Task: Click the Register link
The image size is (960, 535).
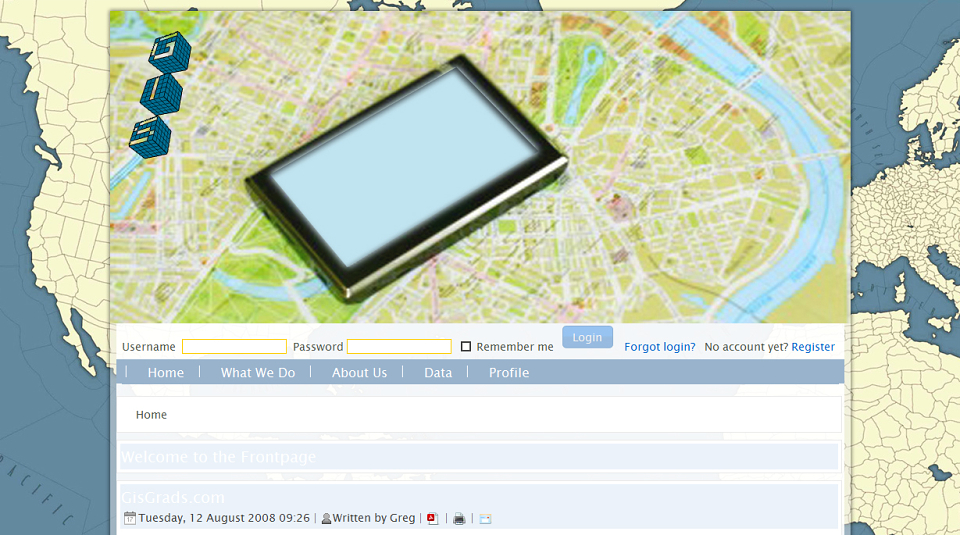Action: [x=812, y=347]
